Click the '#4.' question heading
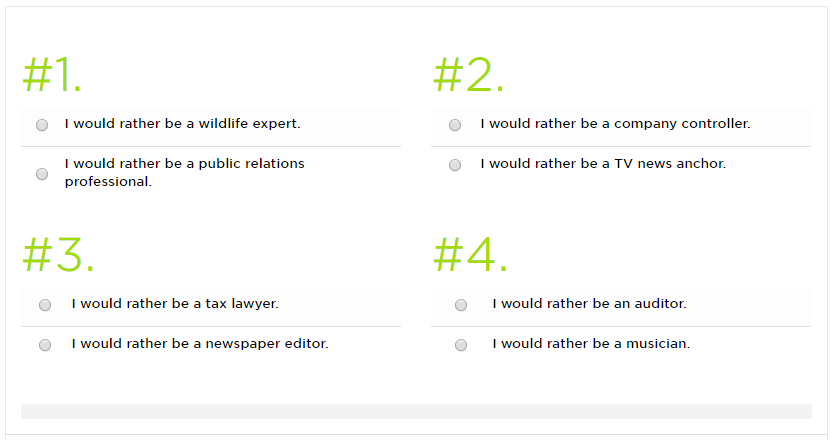Screen dimensions: 838x440 (470, 255)
